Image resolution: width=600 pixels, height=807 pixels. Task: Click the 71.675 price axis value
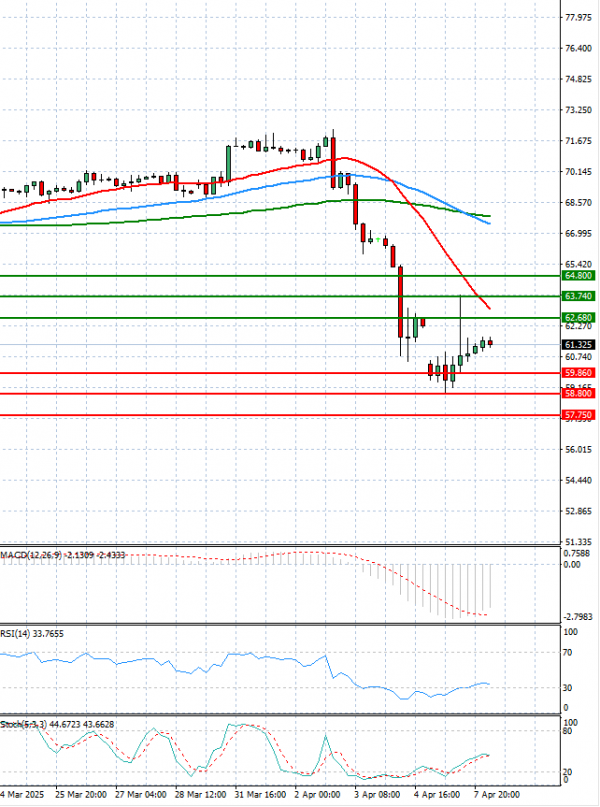pos(578,141)
